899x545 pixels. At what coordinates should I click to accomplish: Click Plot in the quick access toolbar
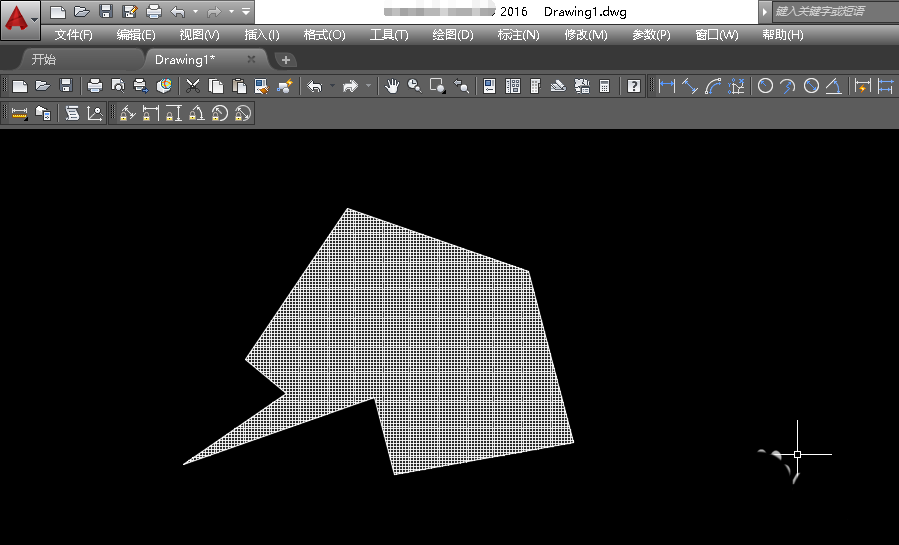(154, 11)
